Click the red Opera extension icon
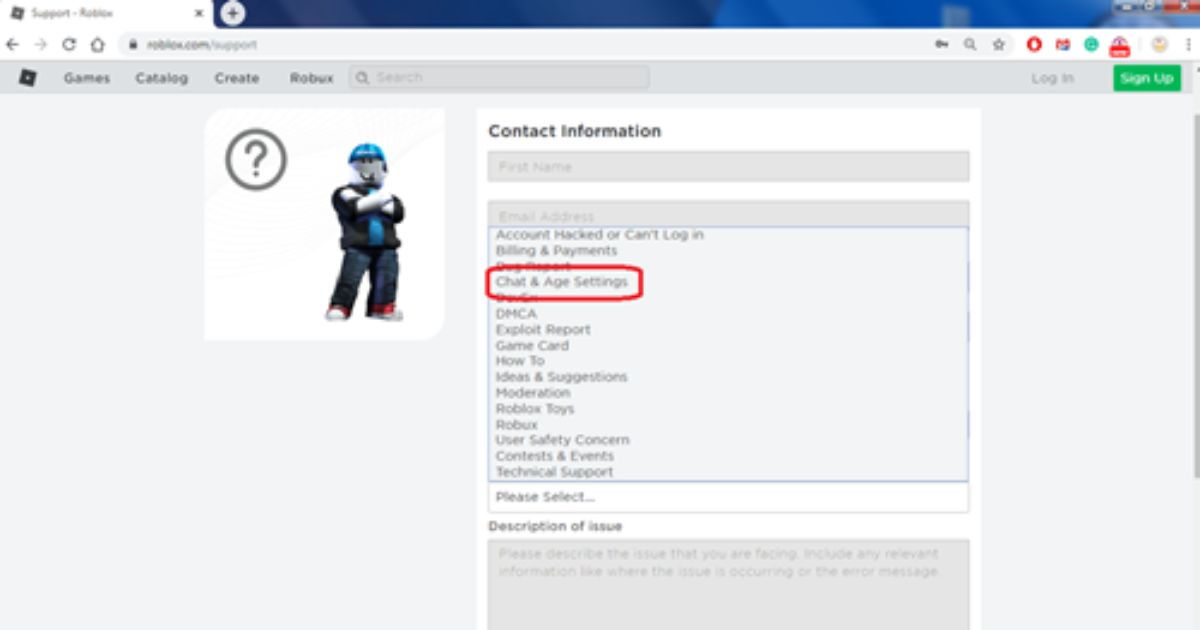Screen dimensions: 1200x630 click(1034, 45)
